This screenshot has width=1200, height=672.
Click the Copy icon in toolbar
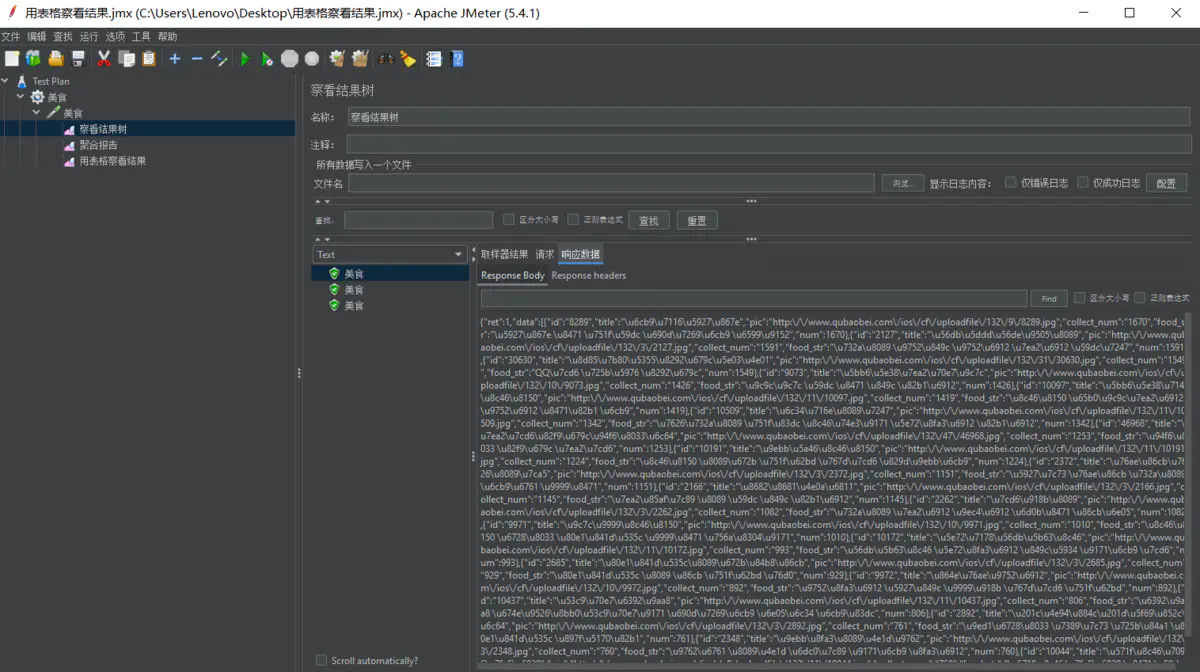tap(127, 59)
